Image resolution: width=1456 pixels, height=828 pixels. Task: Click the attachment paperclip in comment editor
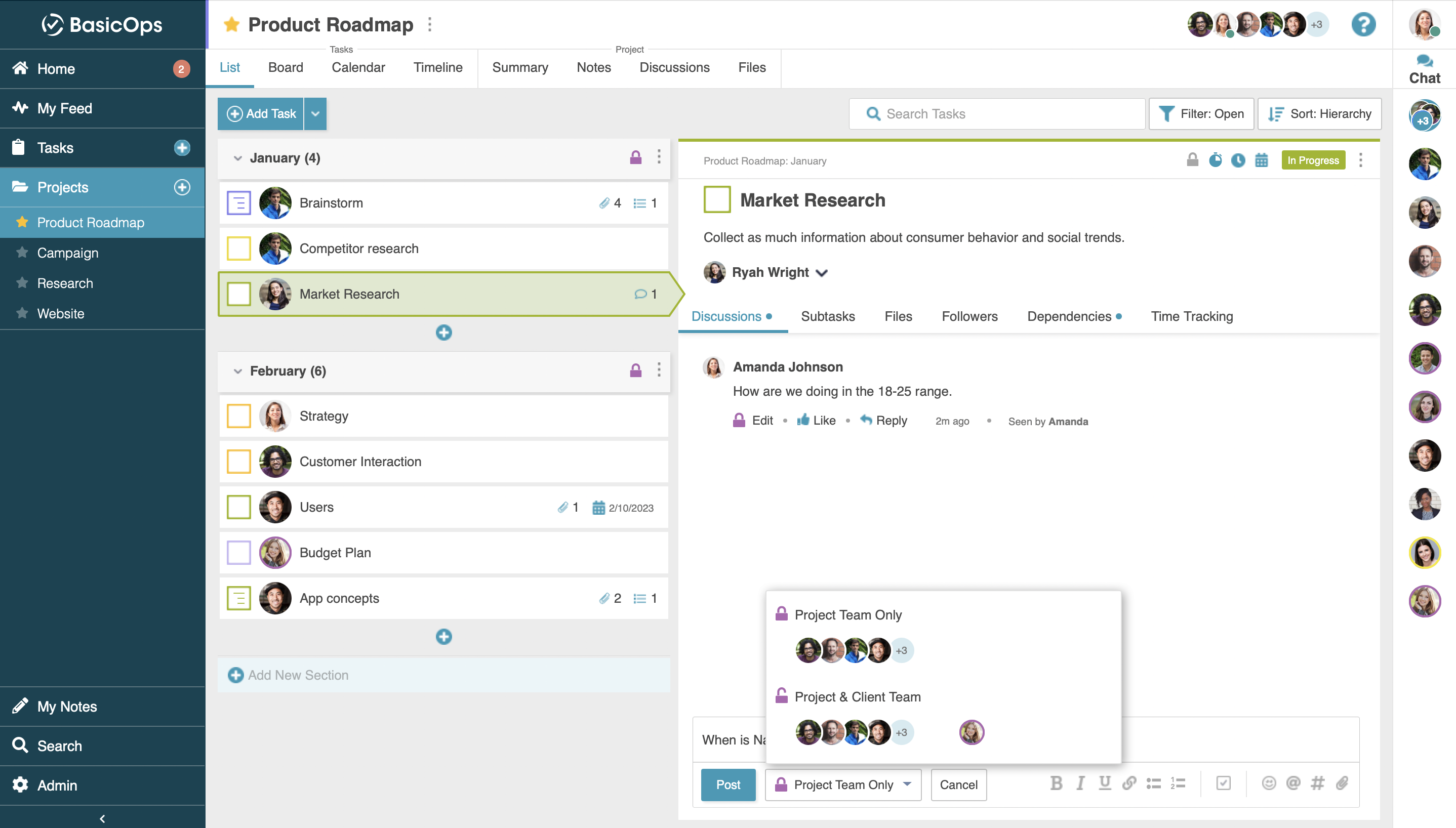(1342, 783)
